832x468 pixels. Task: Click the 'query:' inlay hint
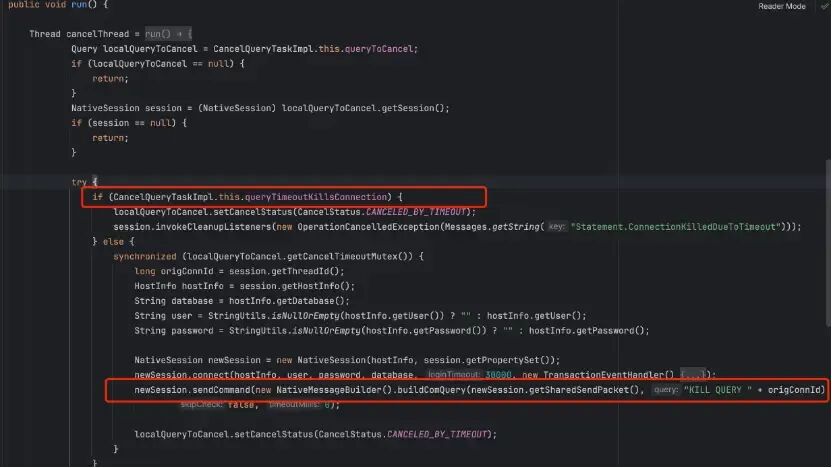(x=665, y=389)
